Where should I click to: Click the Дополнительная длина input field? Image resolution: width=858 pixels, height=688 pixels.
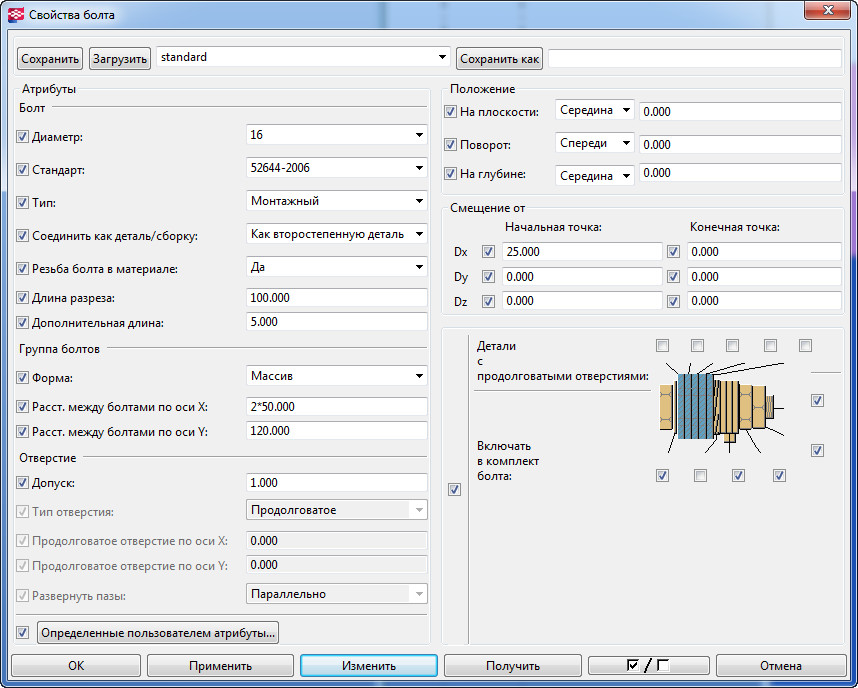pos(337,322)
